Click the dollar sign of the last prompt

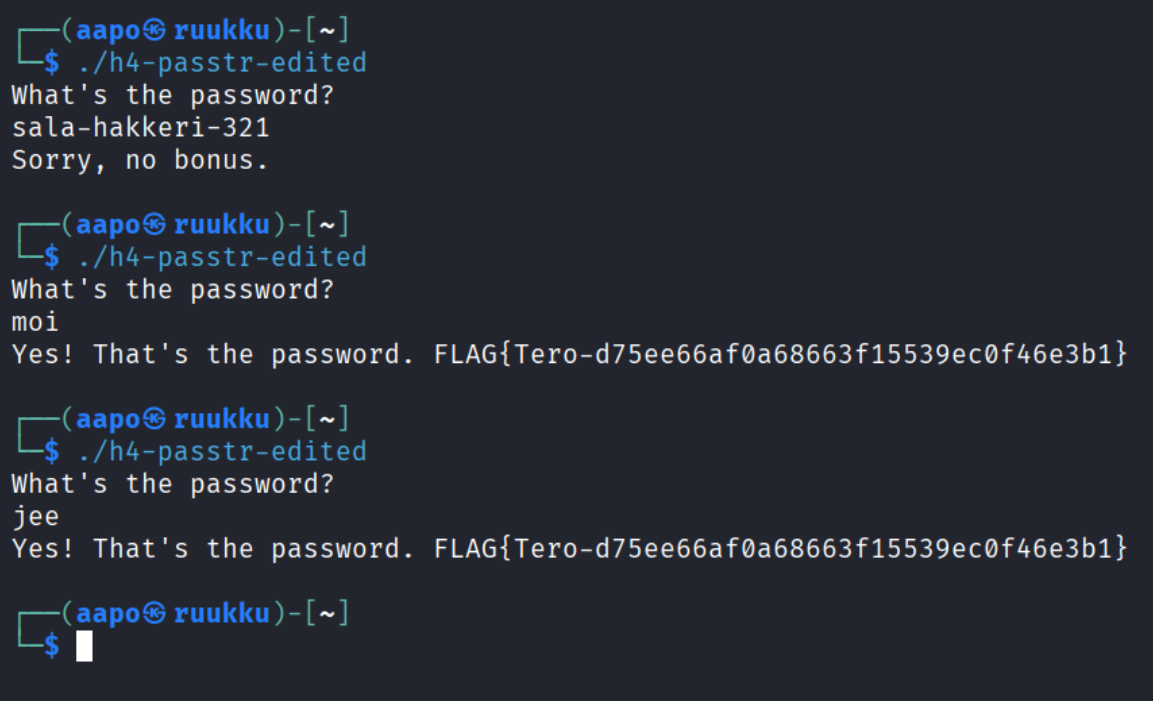(x=52, y=646)
